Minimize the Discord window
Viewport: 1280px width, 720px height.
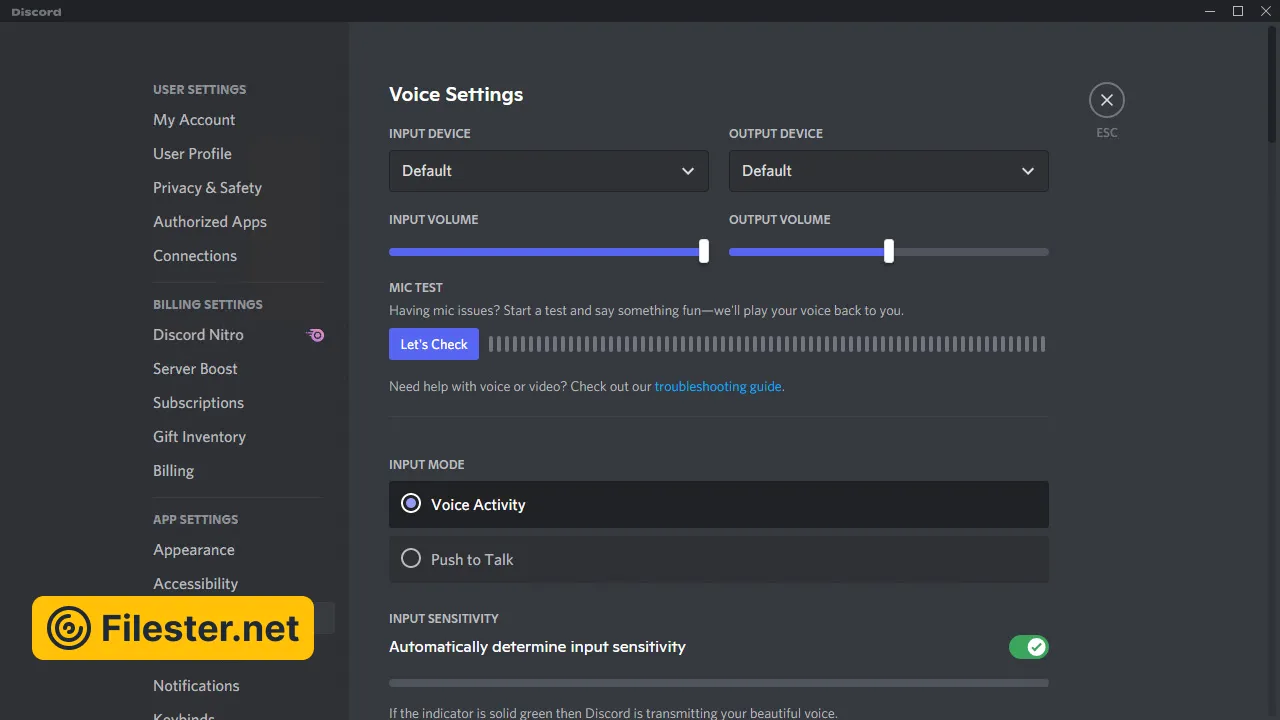click(x=1211, y=11)
